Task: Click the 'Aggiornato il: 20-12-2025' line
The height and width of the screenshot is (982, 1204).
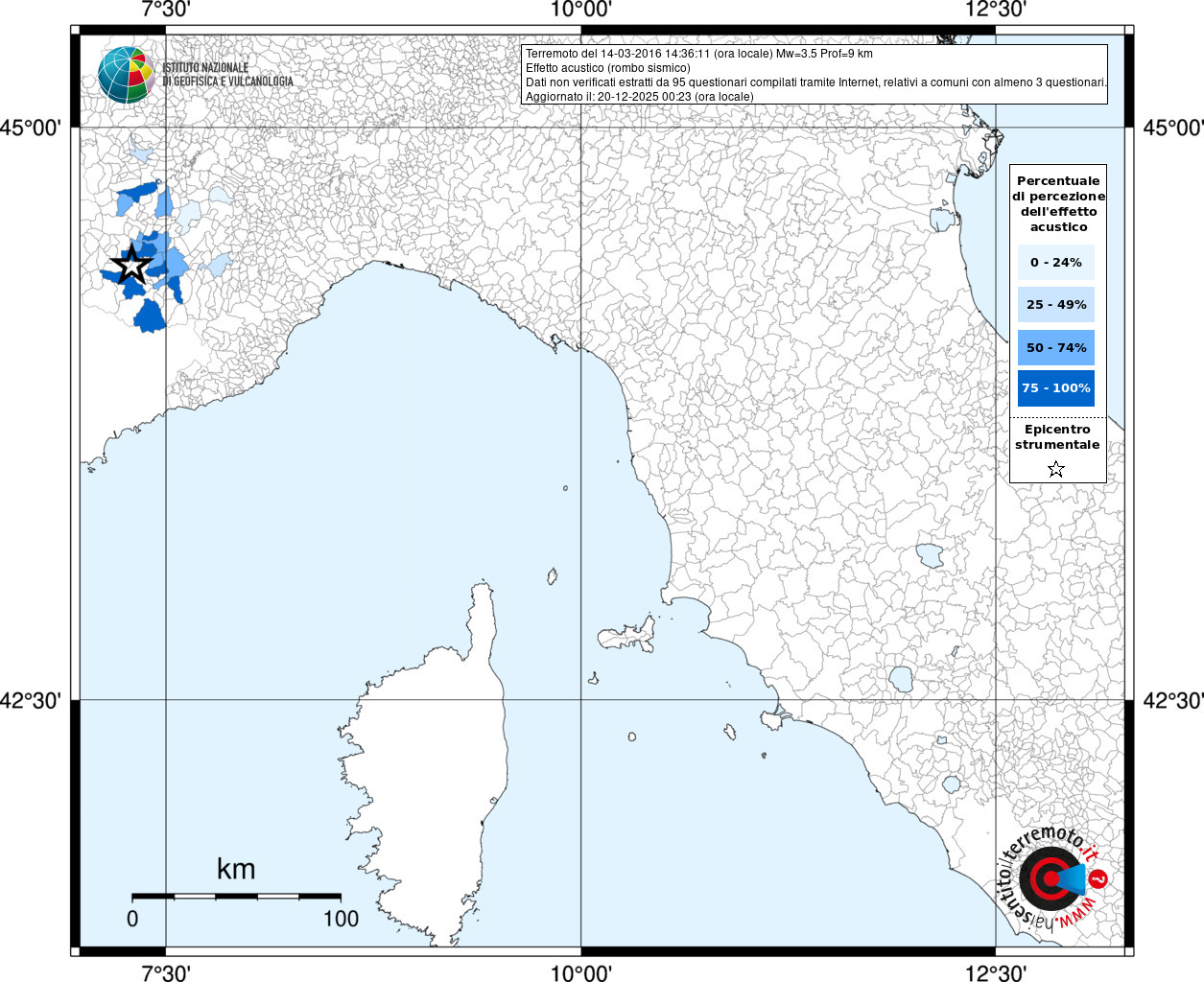Action: [x=640, y=97]
